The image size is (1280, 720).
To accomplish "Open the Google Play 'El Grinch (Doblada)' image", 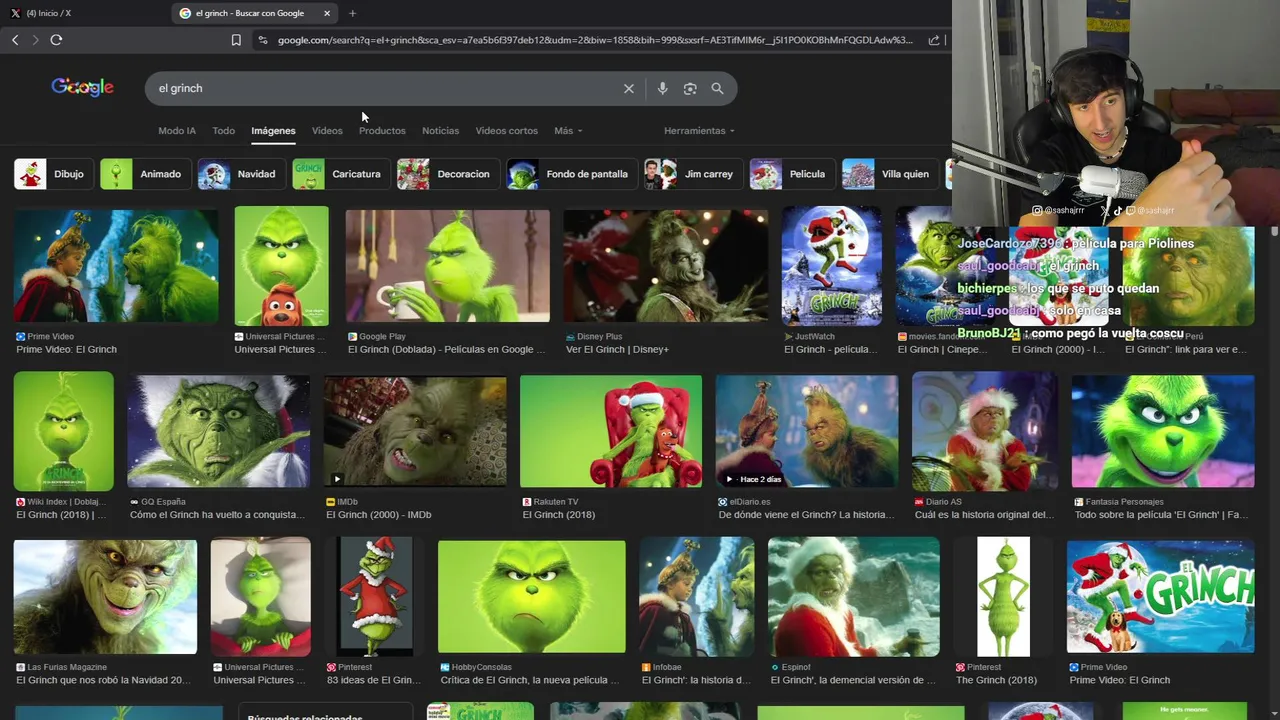I will coord(447,266).
